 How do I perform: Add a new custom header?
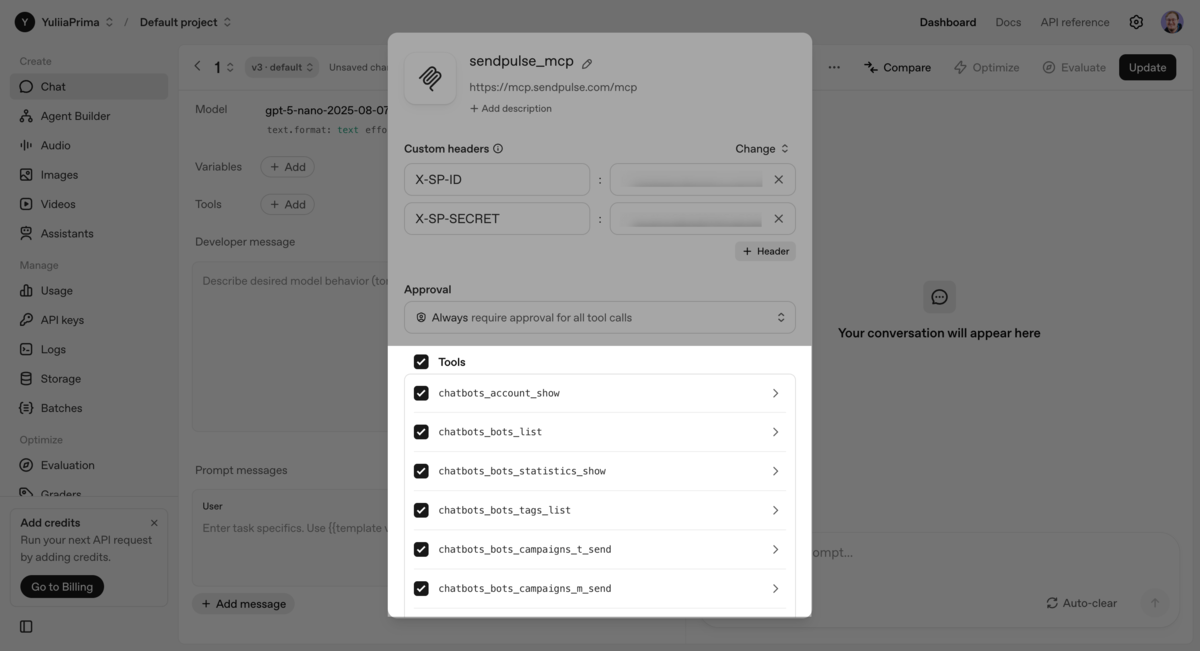(766, 251)
